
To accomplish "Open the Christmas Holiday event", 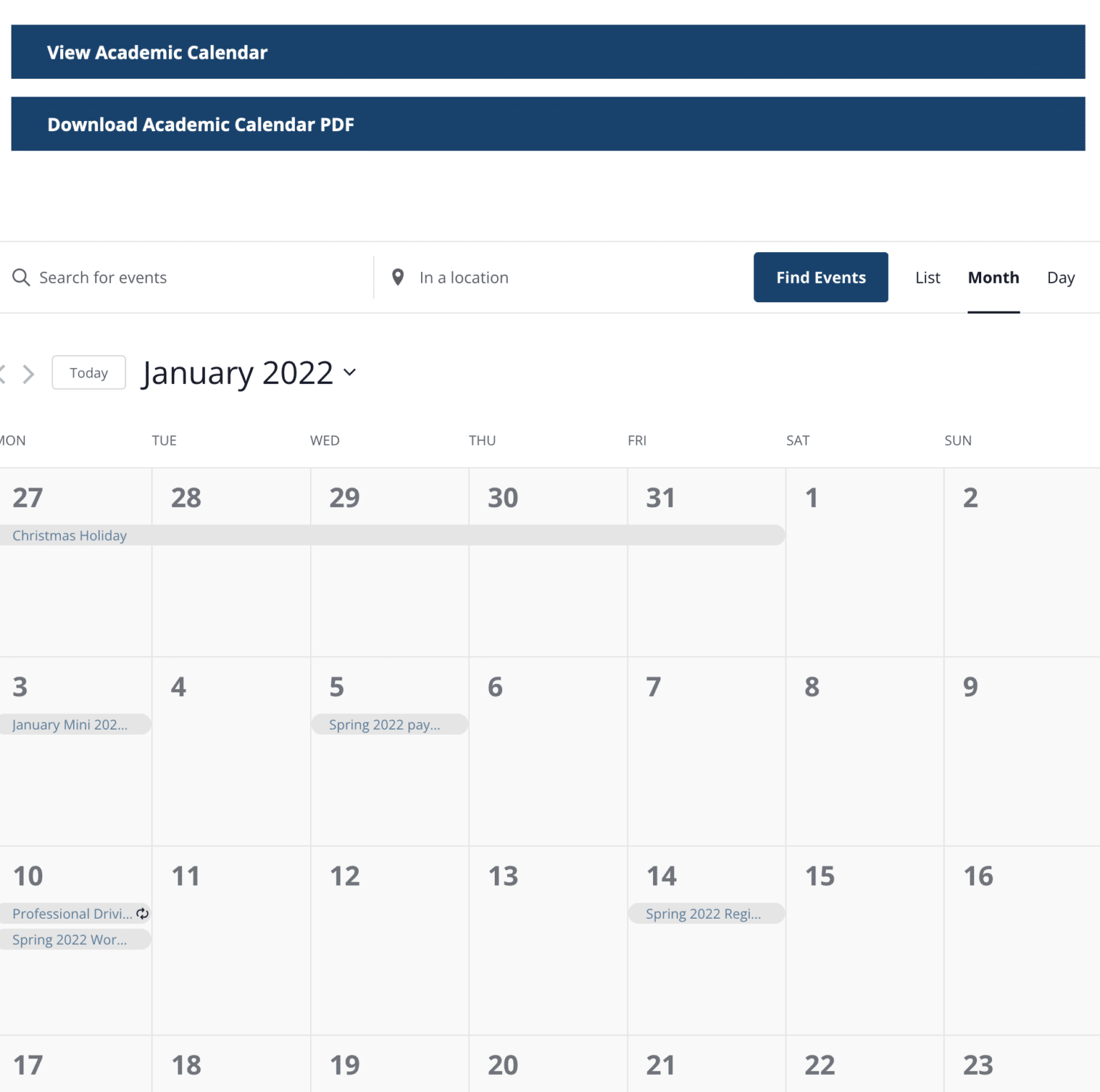I will coord(69,536).
